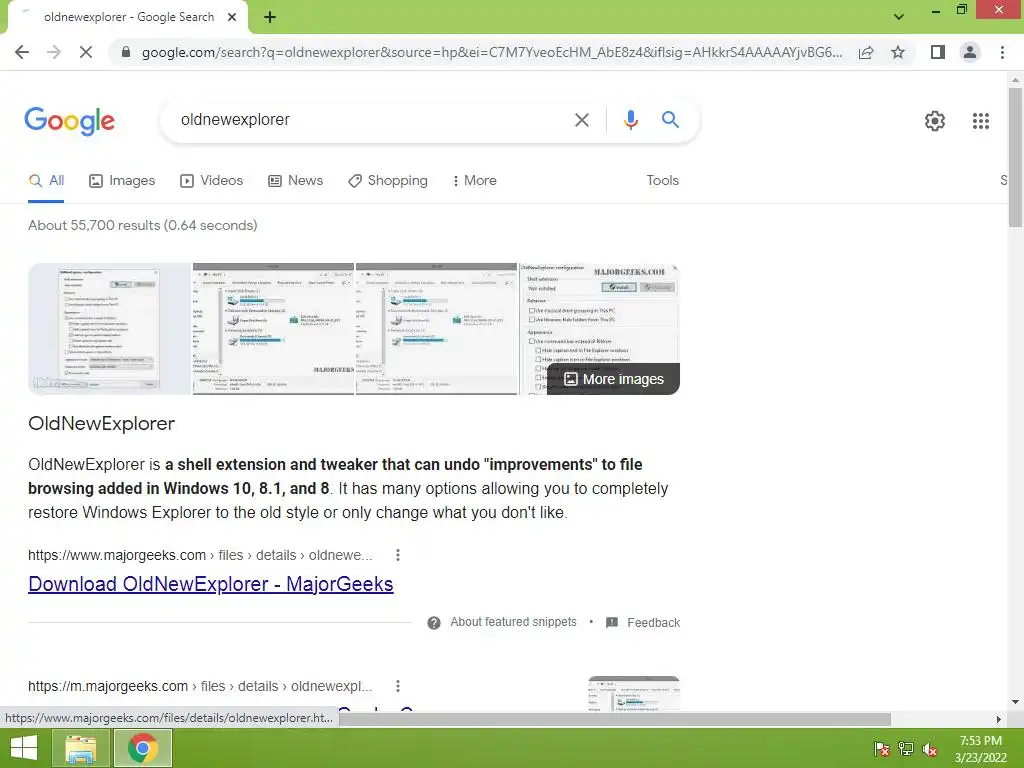
Task: Open the Windows Start menu
Action: tap(24, 748)
